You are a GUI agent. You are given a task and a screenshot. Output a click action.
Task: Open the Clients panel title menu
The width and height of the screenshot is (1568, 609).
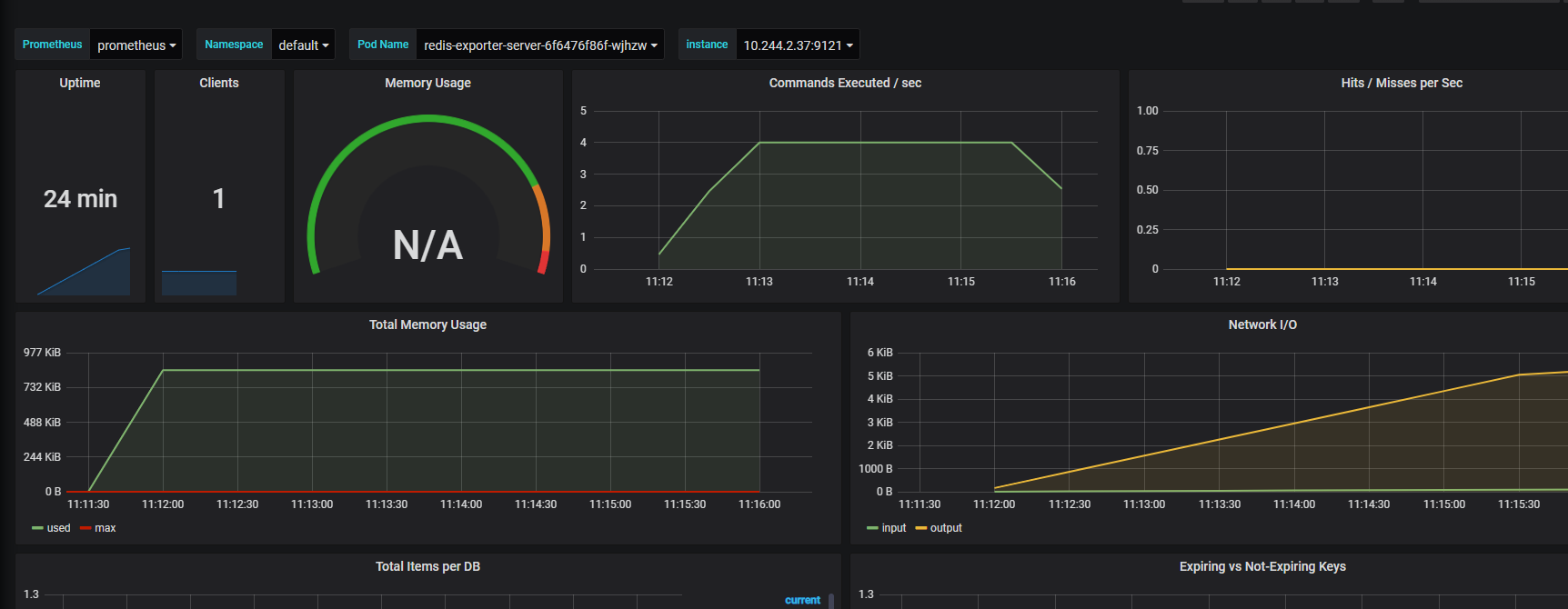tap(219, 83)
